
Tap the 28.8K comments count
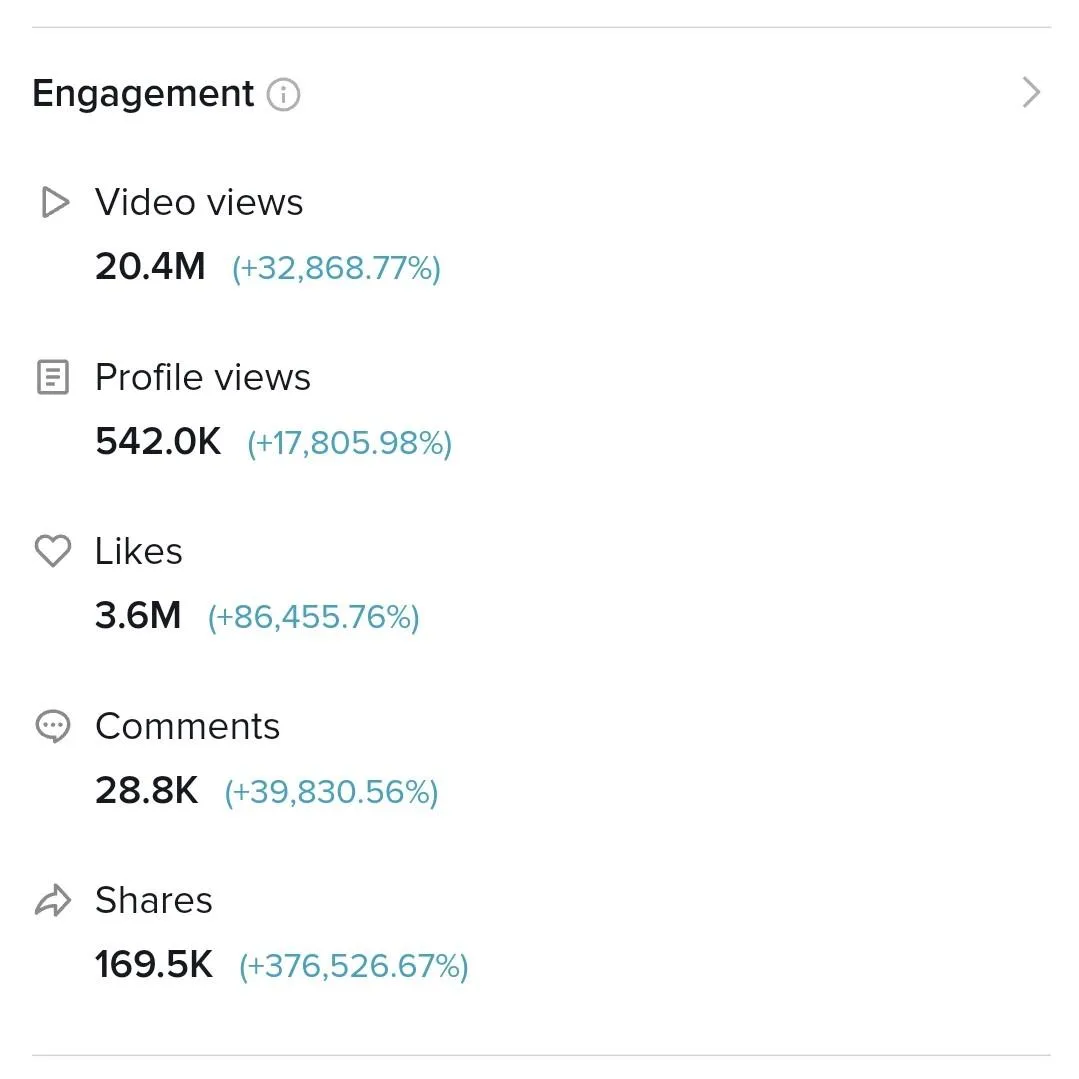[x=147, y=790]
